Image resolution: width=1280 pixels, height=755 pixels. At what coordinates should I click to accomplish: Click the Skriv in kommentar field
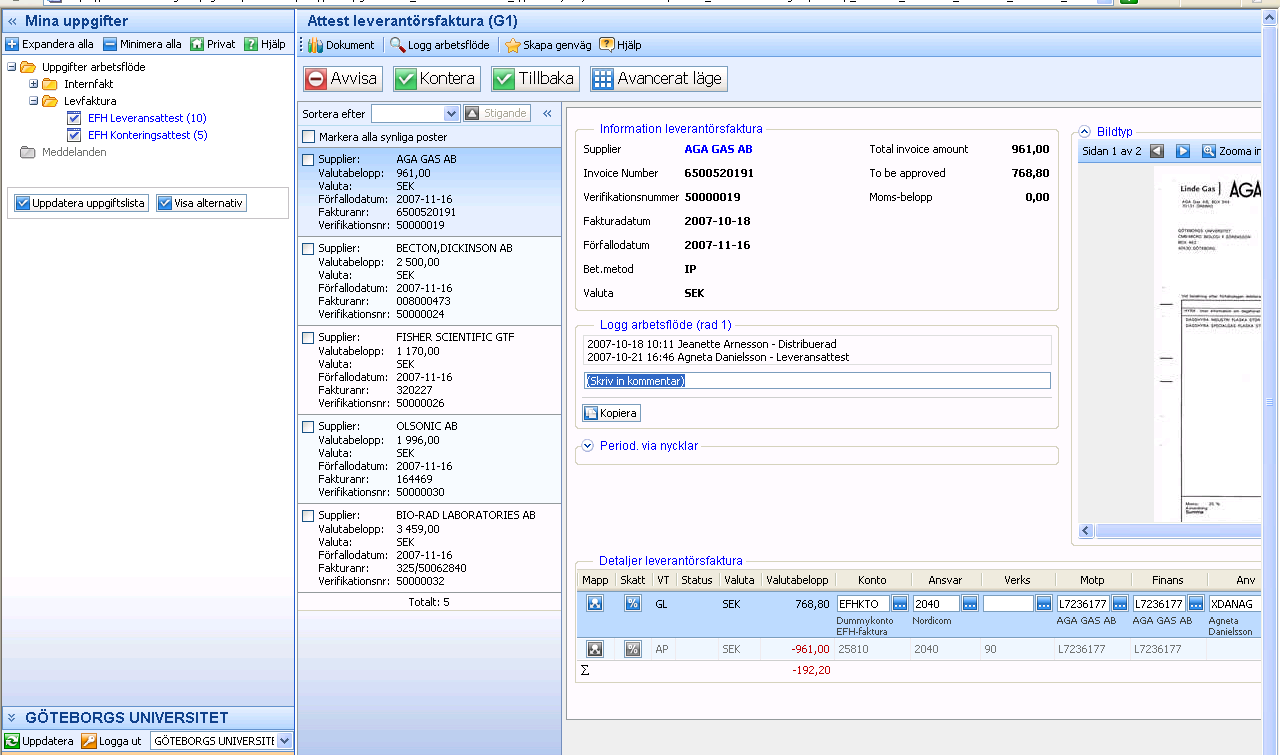click(817, 381)
